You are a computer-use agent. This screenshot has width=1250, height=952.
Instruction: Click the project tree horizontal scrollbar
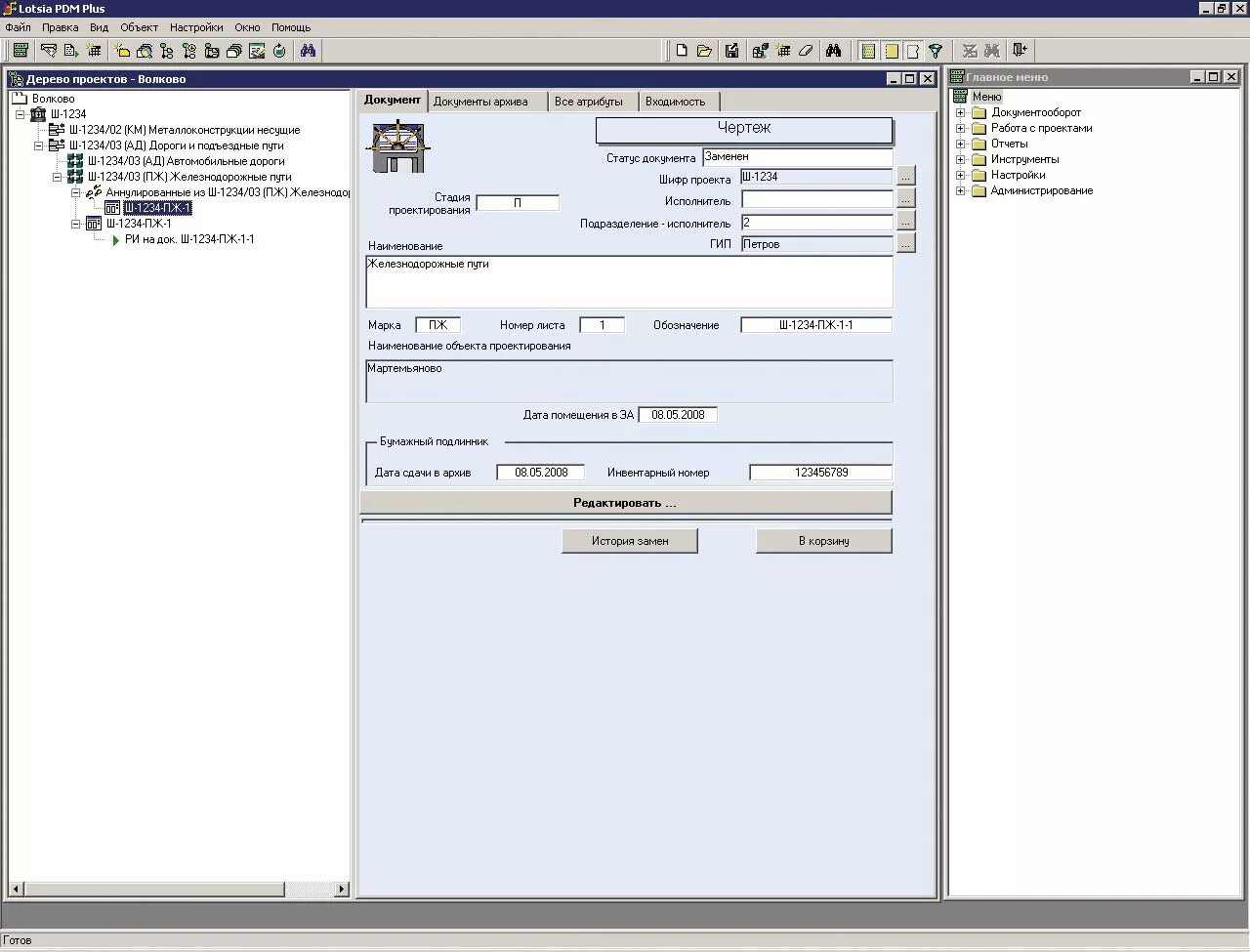click(180, 890)
